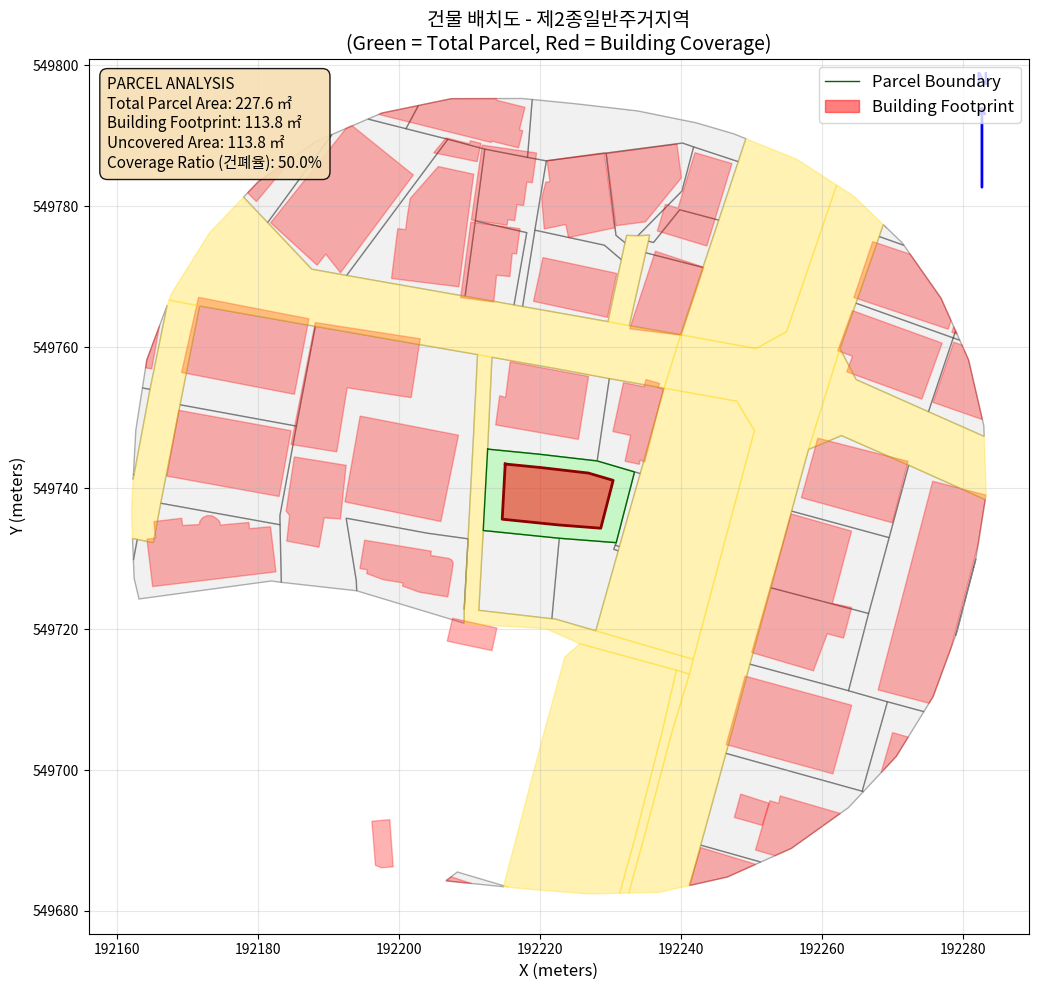Viewport: 1038px width, 990px height.
Task: Click the isolated small red building at bottom left
Action: [x=382, y=844]
